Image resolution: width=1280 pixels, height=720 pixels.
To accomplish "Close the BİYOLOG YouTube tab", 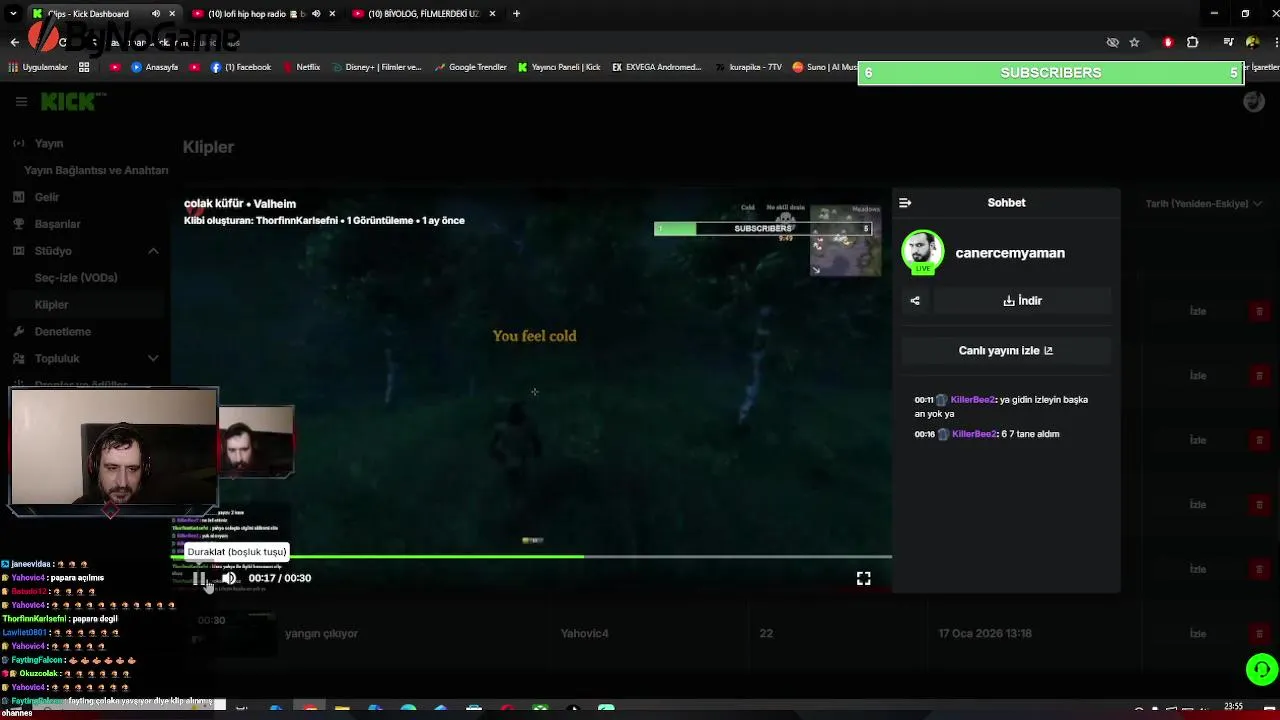I will click(x=492, y=14).
